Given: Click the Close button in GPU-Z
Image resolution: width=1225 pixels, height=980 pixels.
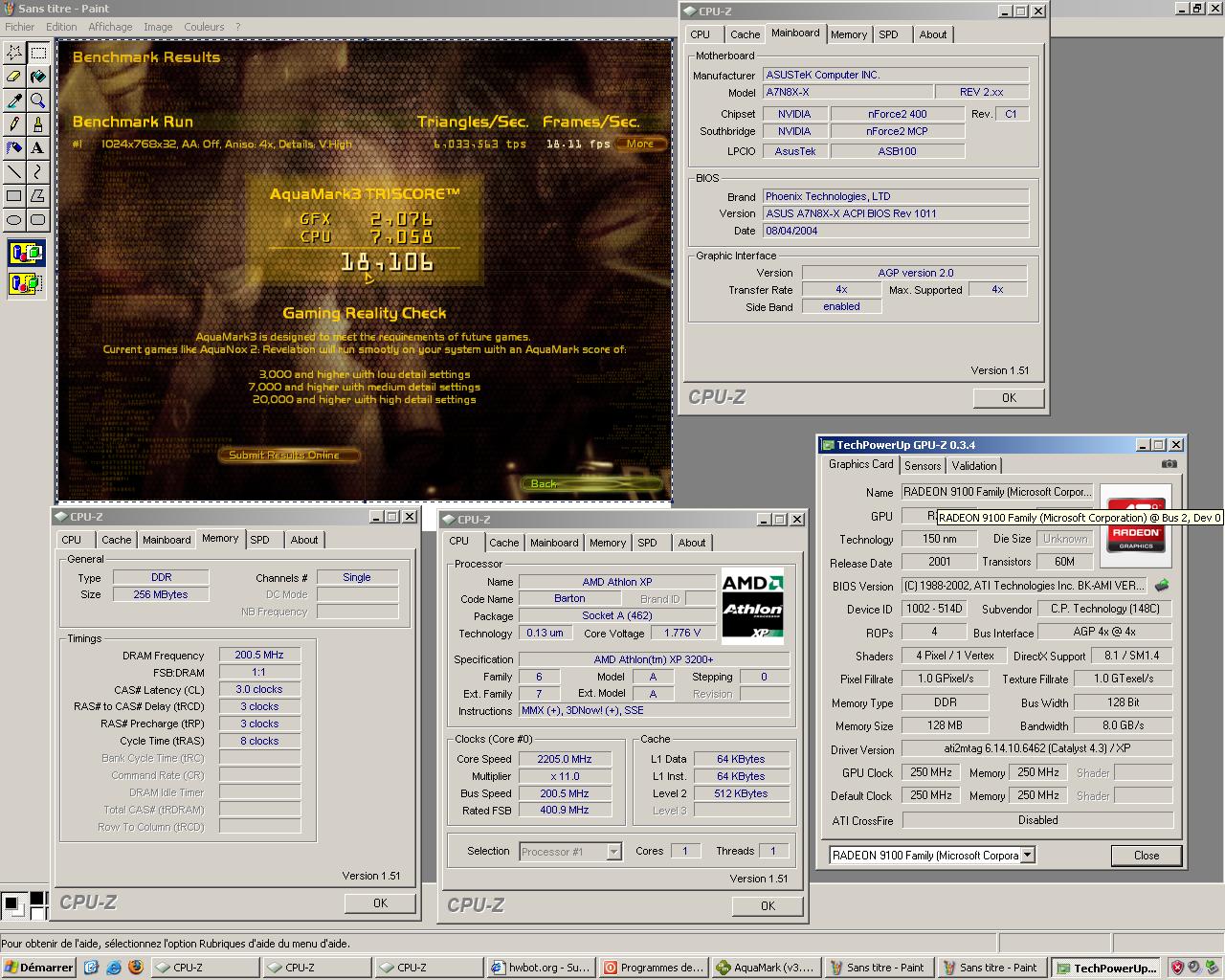Looking at the screenshot, I should pos(1147,856).
